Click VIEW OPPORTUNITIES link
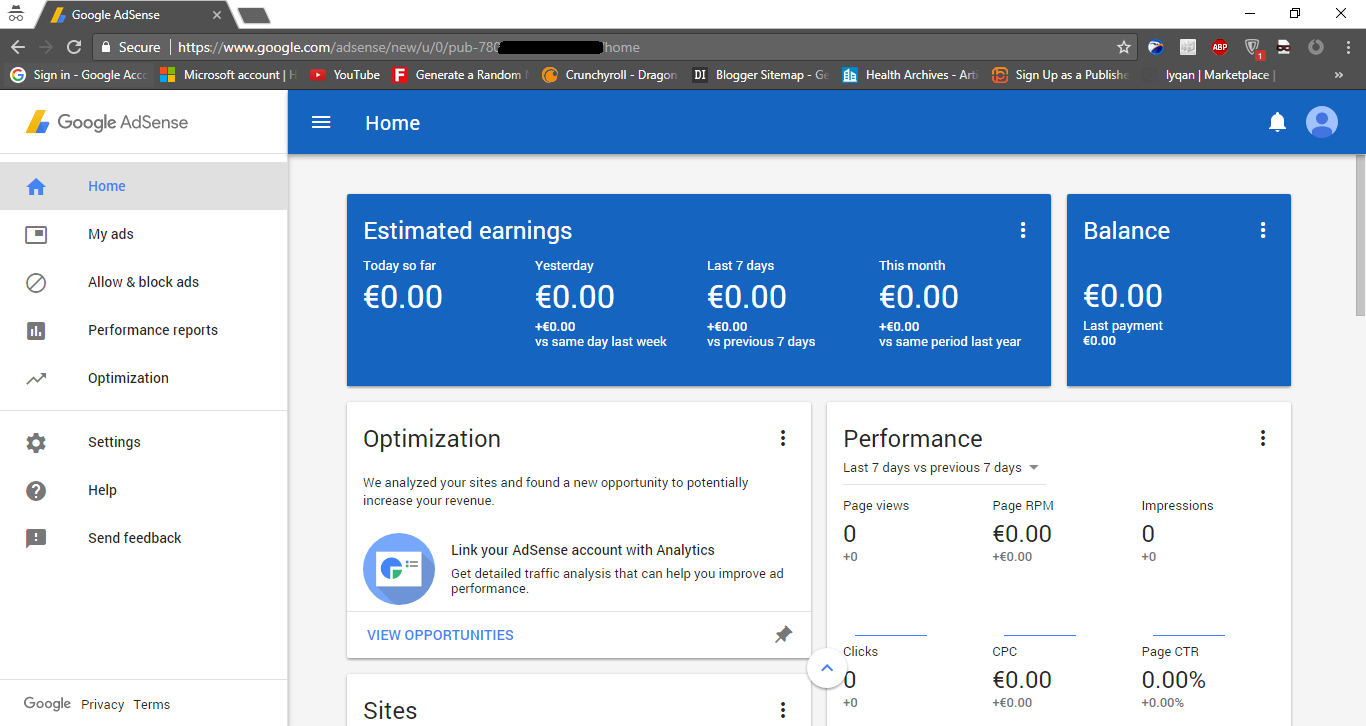This screenshot has width=1366, height=726. [440, 635]
